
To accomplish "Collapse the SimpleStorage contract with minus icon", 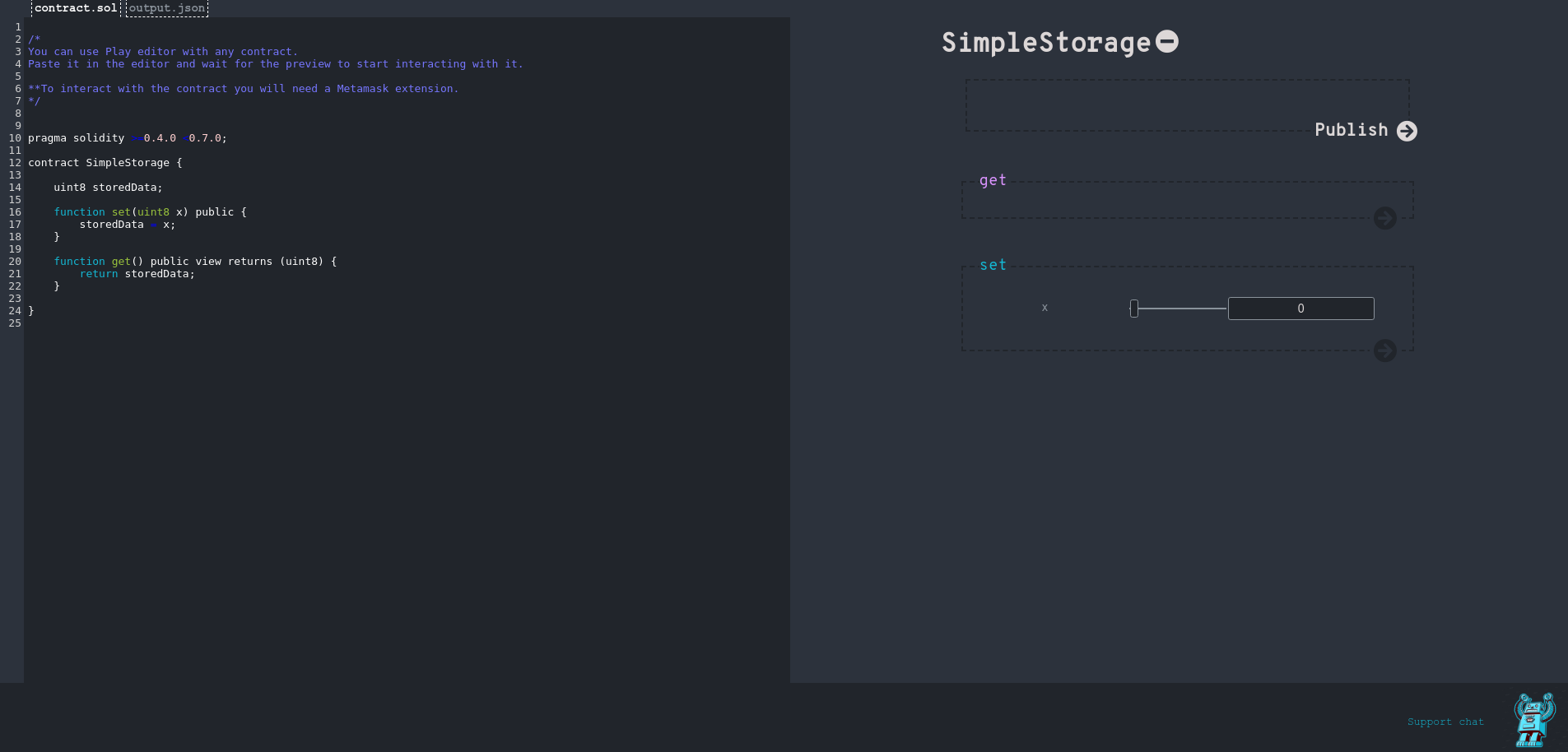I will pos(1166,41).
